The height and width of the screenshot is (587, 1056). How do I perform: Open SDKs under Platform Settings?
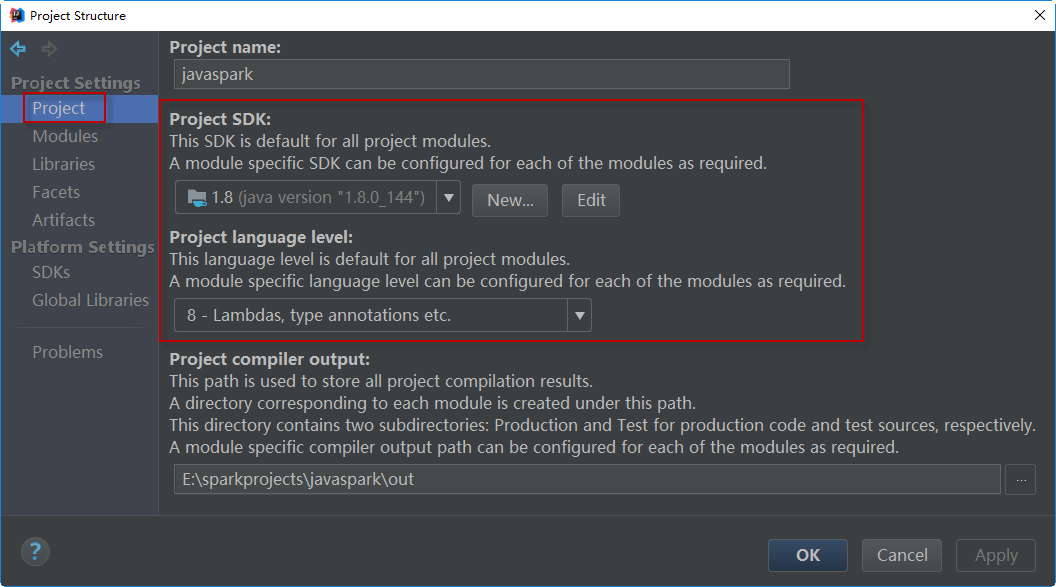click(x=51, y=272)
